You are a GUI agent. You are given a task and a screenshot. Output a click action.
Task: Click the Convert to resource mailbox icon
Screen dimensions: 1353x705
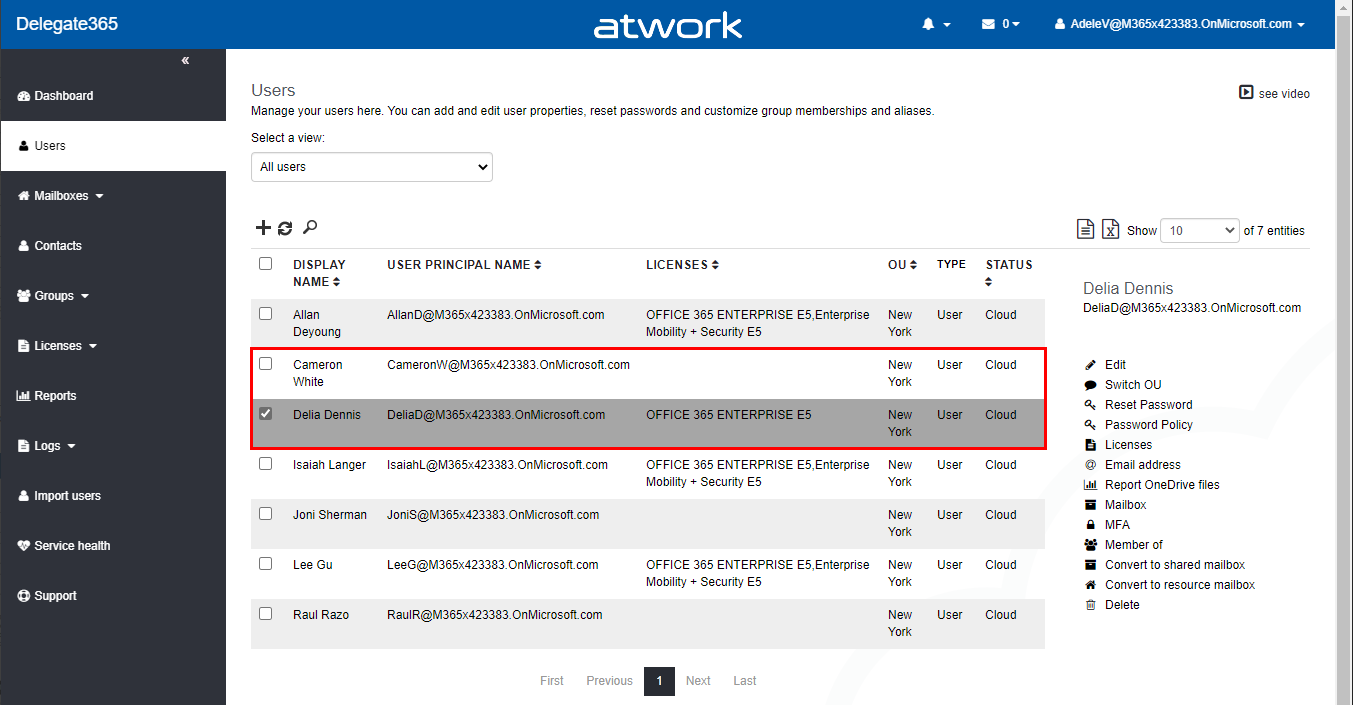[x=1090, y=585]
